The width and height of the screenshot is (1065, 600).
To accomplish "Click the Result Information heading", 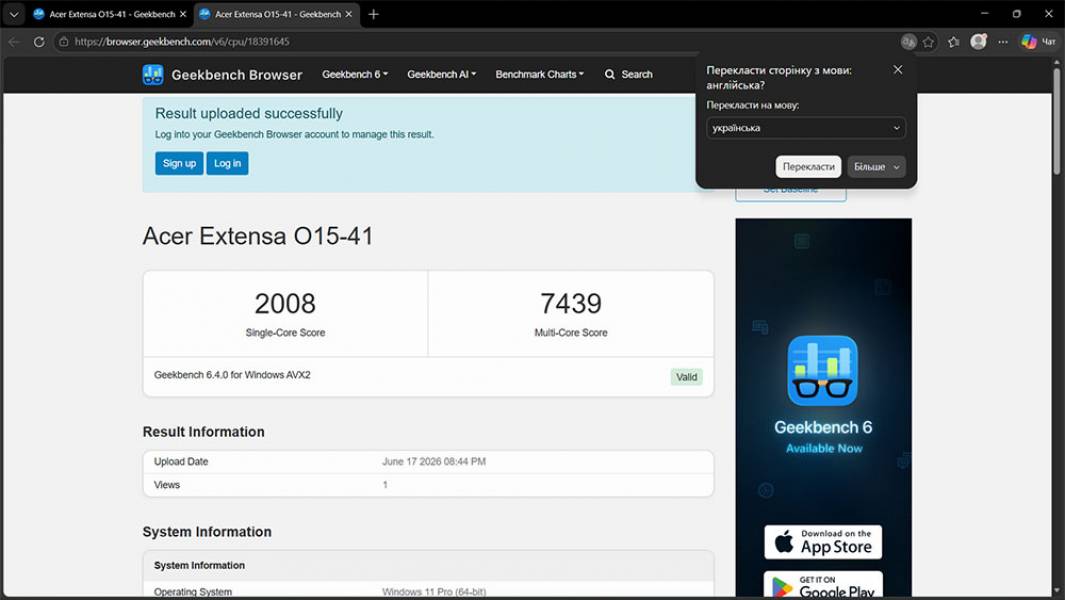I will pyautogui.click(x=204, y=431).
